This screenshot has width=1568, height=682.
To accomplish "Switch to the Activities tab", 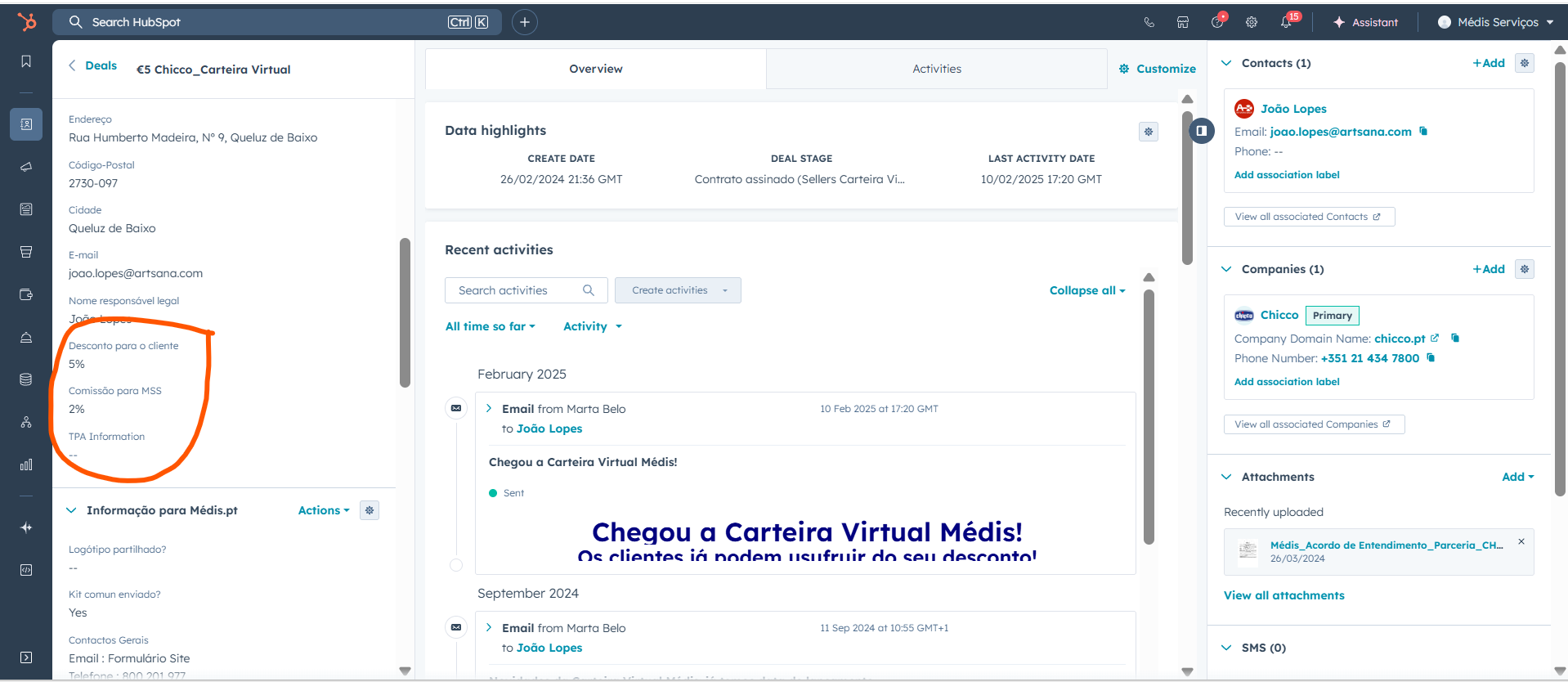I will point(936,69).
